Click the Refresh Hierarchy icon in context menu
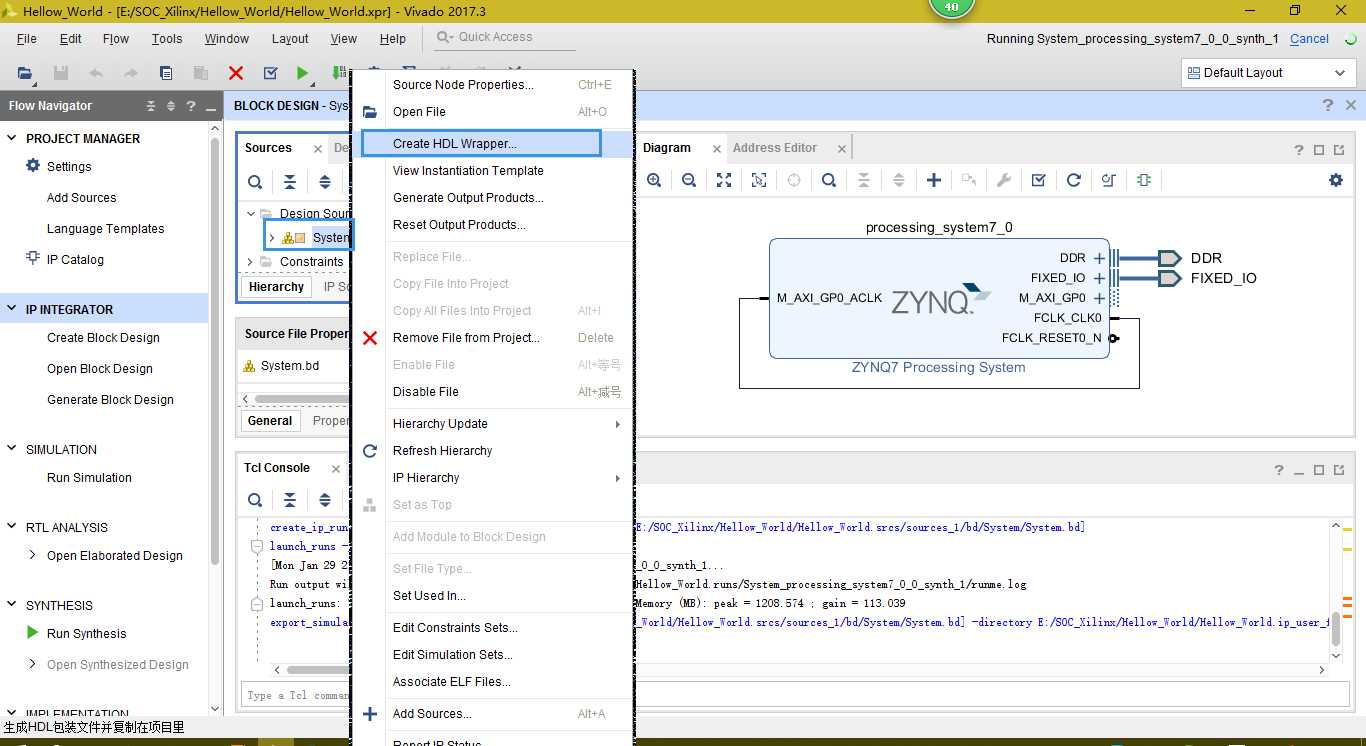 click(370, 451)
